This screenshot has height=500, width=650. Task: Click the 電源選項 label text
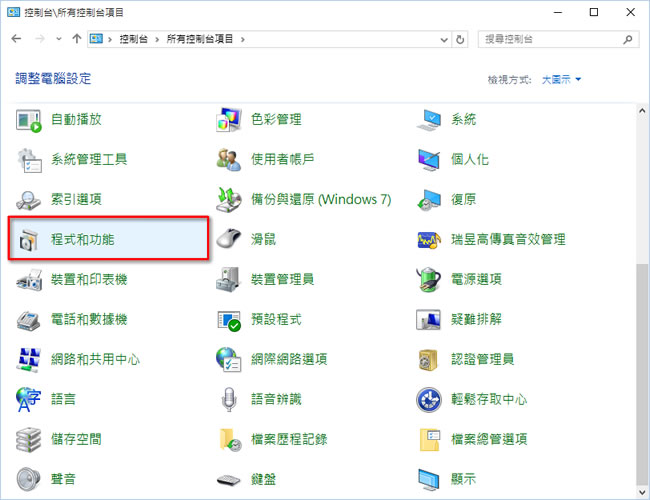476,279
